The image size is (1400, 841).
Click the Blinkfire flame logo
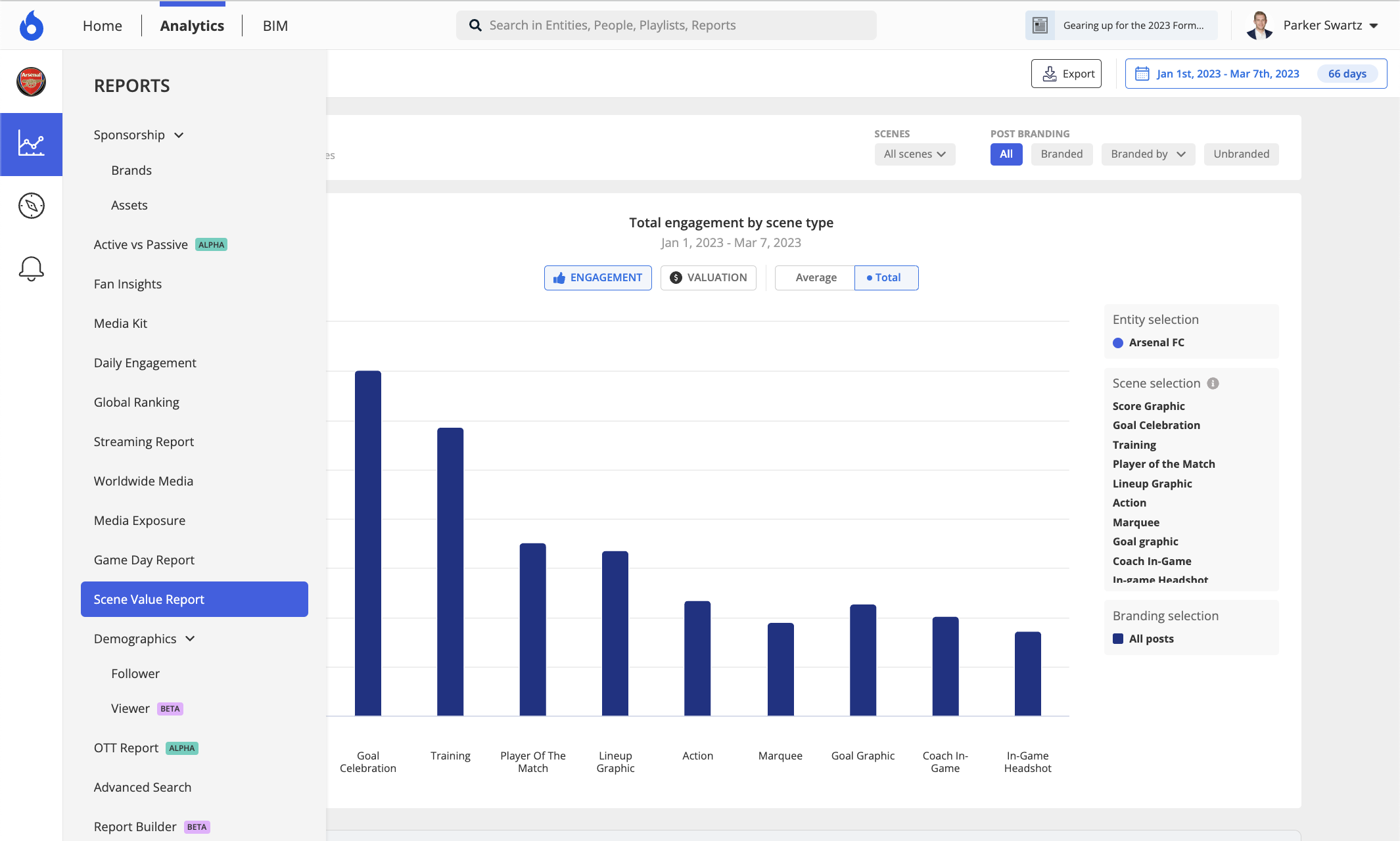(x=31, y=25)
